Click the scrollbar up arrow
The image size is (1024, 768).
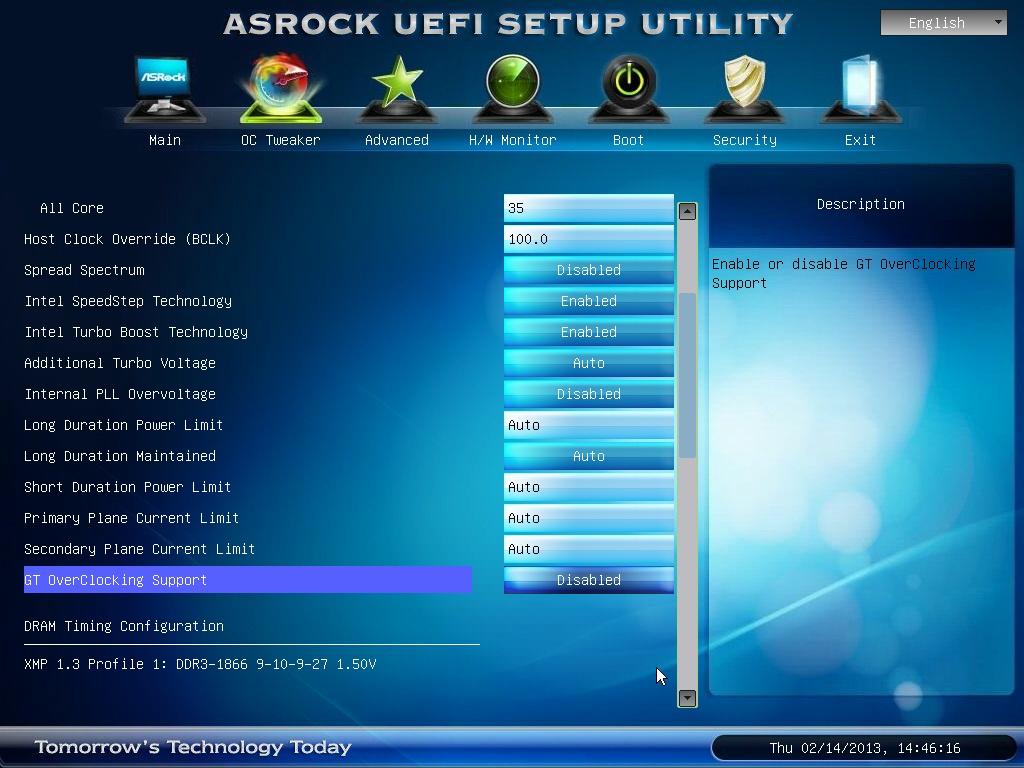pos(687,211)
